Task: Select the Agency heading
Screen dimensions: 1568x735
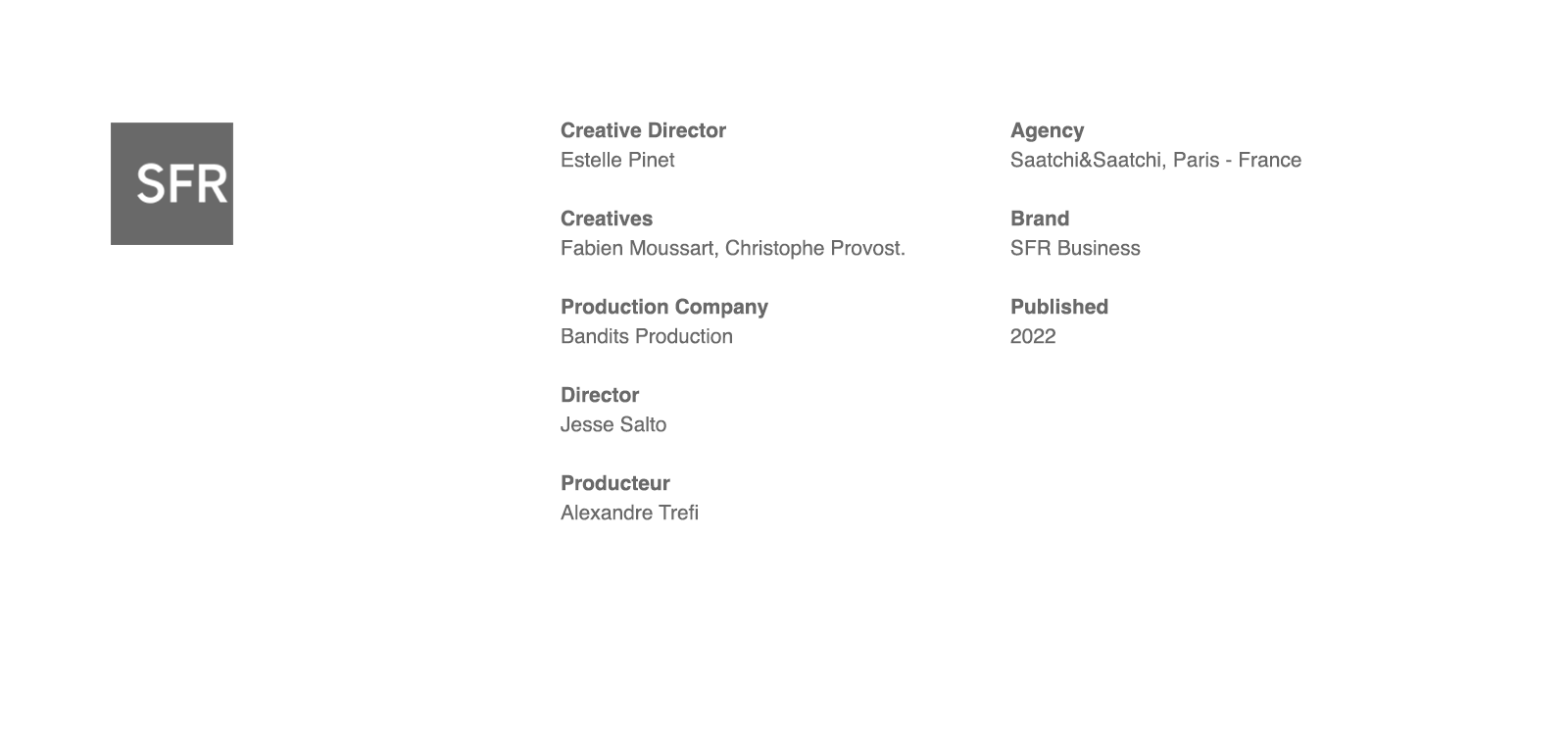Action: pos(1047,130)
